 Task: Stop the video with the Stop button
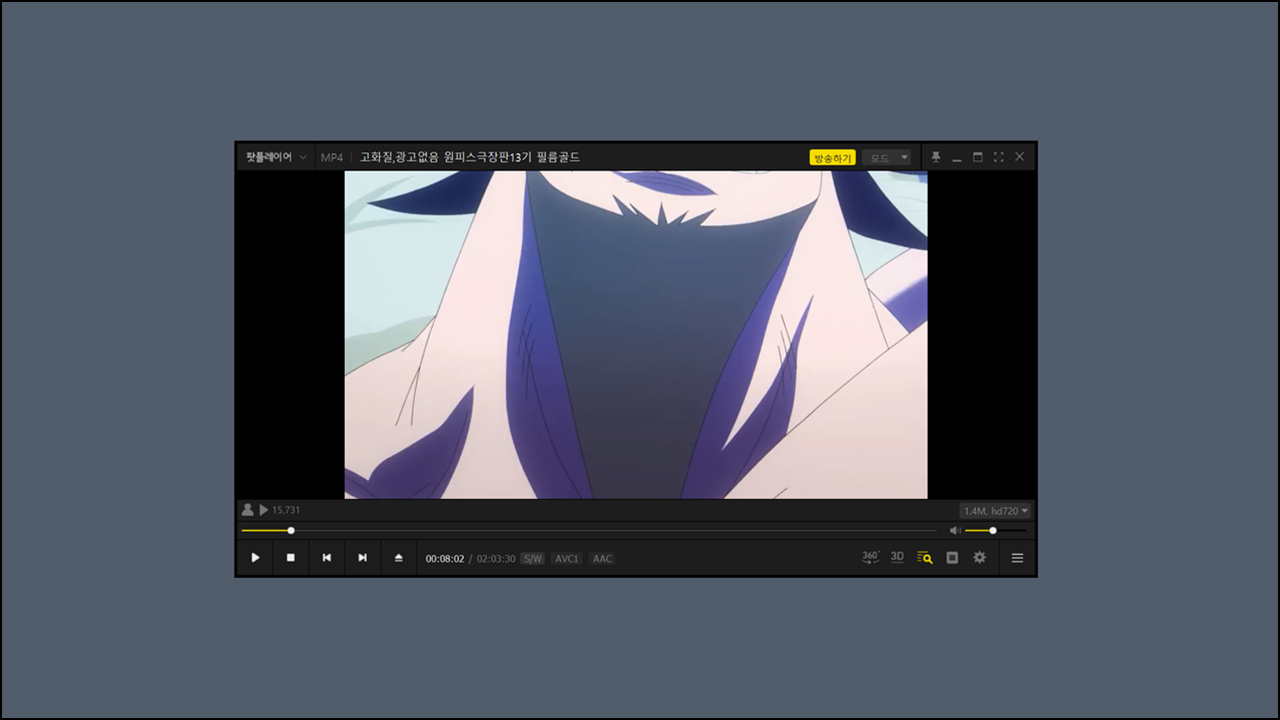point(291,558)
